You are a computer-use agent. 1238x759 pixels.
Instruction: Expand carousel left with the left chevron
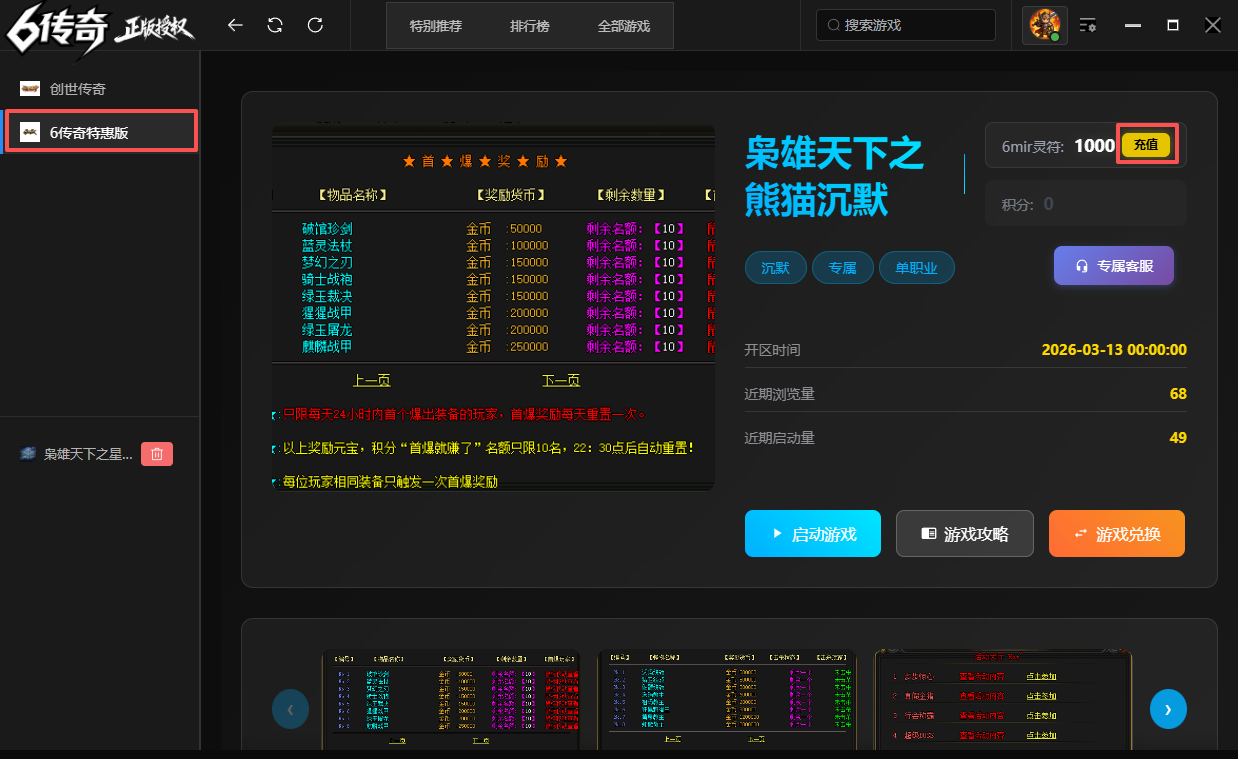[x=290, y=709]
